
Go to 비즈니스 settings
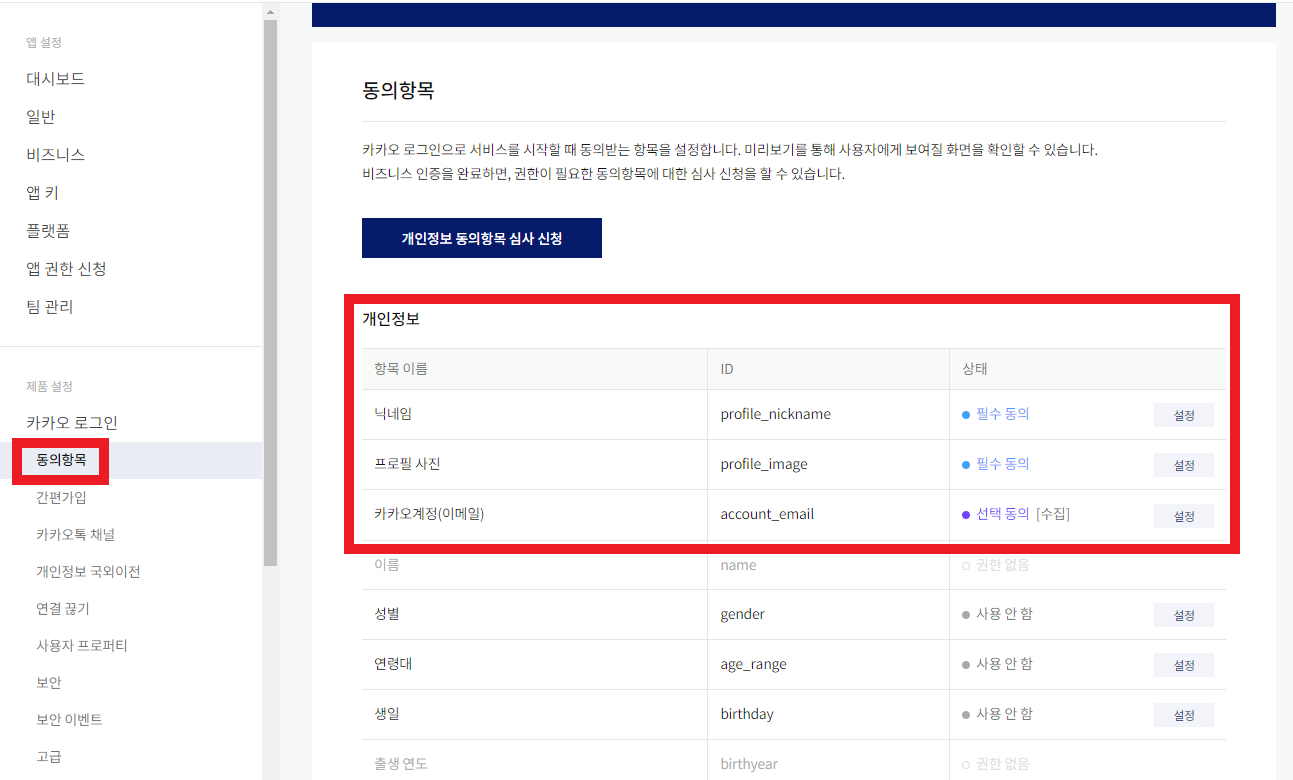(55, 155)
